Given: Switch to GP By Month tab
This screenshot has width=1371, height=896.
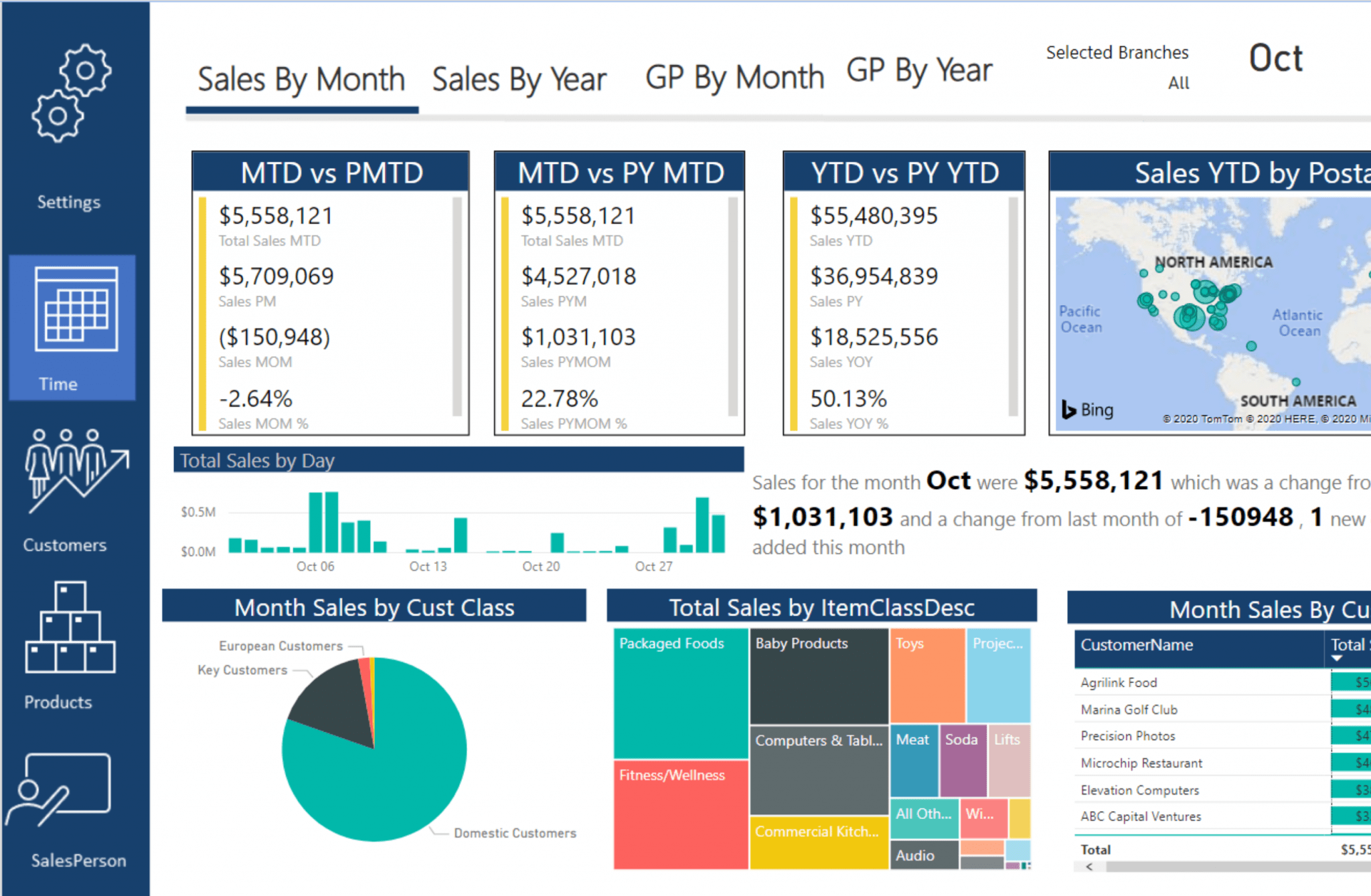Looking at the screenshot, I should 734,78.
